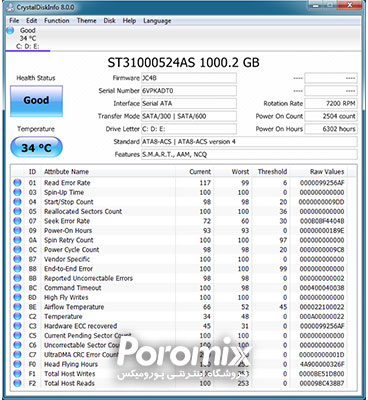Viewport: 368px width, 400px height.
Task: Click the Interface field Serial ATA
Action: pyautogui.click(x=189, y=103)
